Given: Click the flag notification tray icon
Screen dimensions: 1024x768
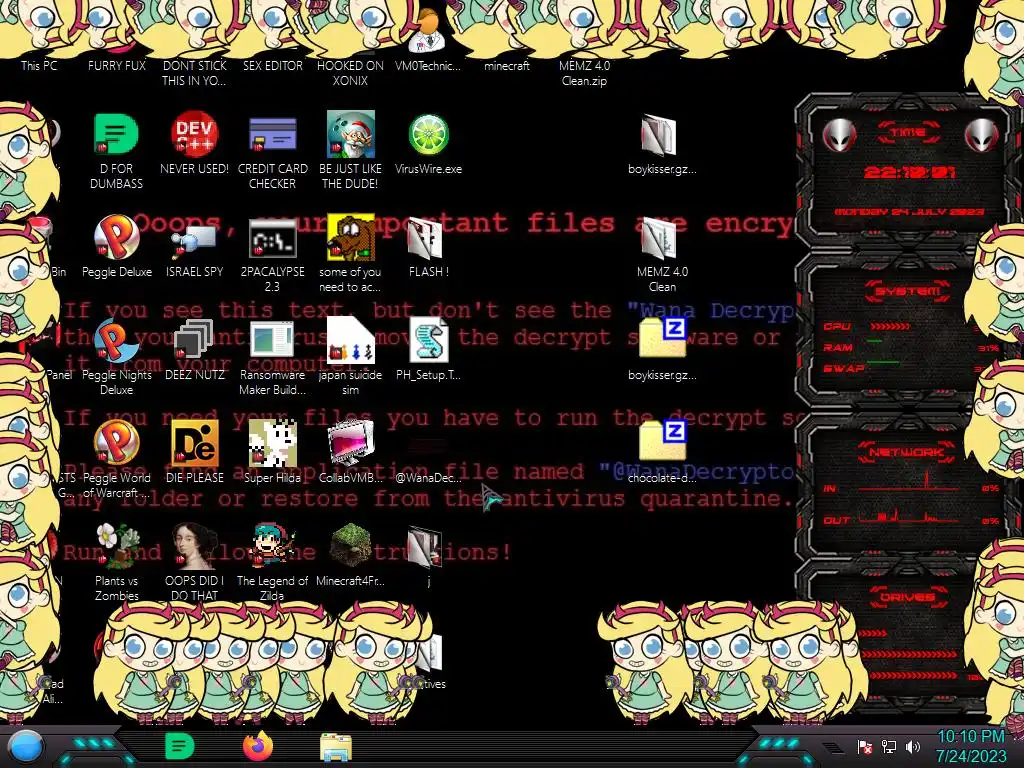Looking at the screenshot, I should 865,747.
